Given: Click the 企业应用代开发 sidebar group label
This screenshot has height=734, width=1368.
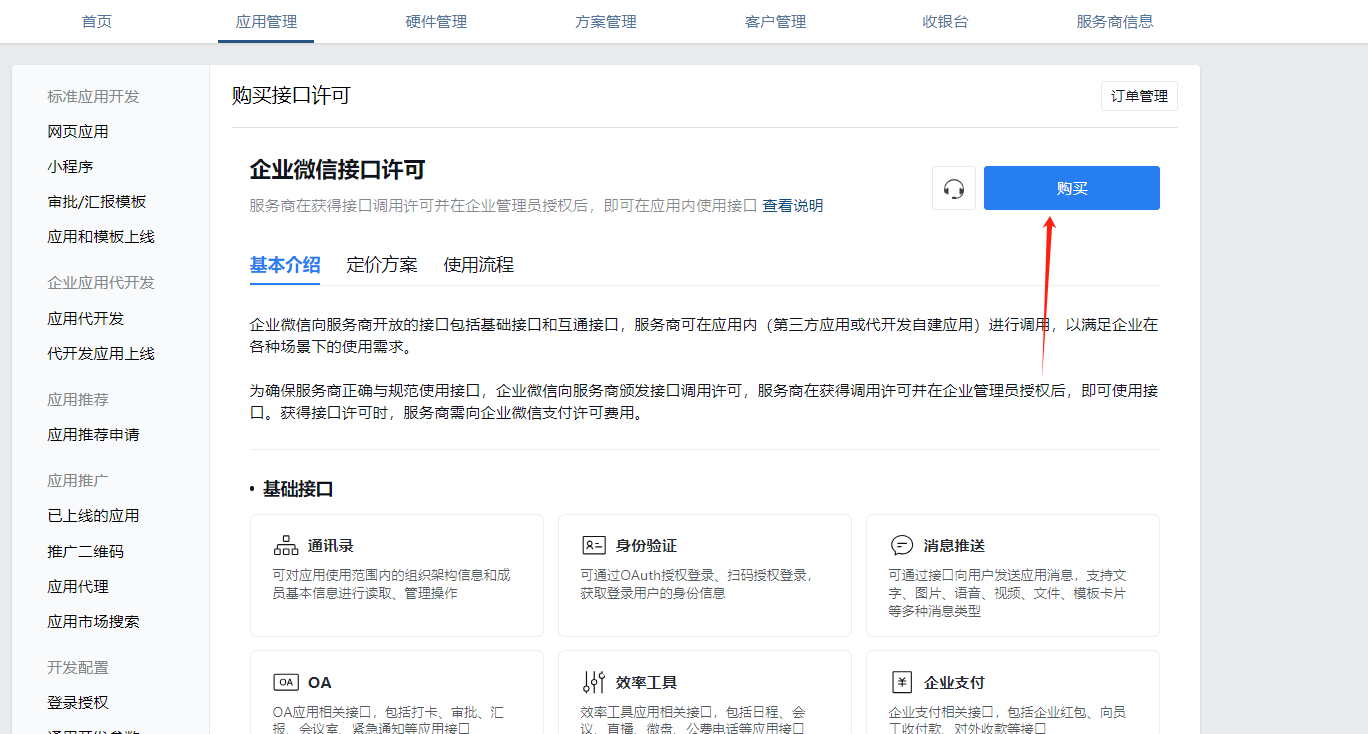Looking at the screenshot, I should [101, 283].
